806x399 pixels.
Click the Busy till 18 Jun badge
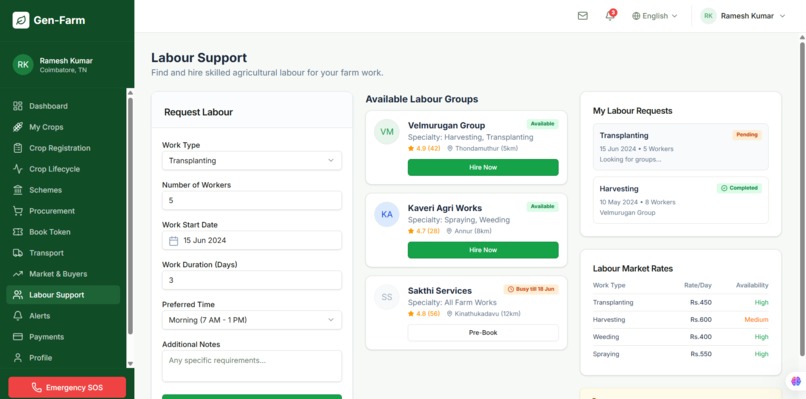click(x=531, y=289)
